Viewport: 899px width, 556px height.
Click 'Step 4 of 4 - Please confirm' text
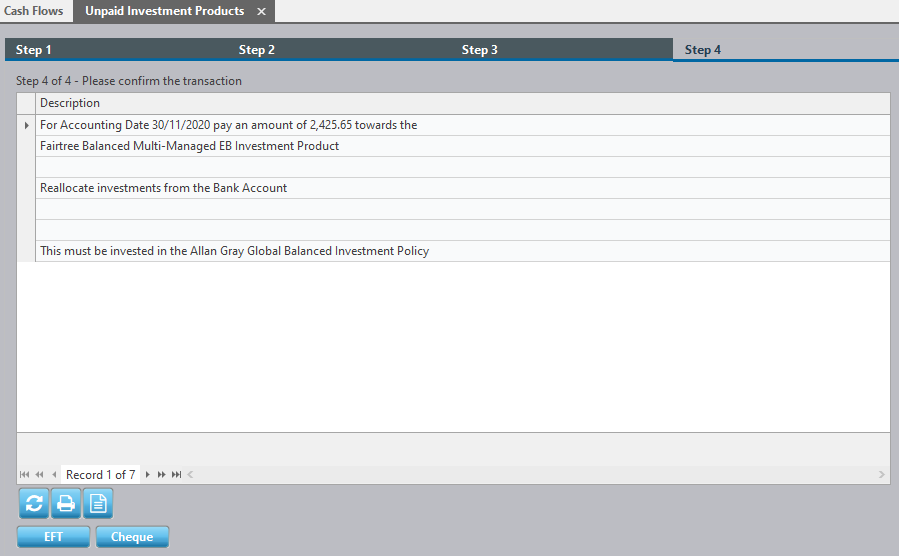pos(129,81)
